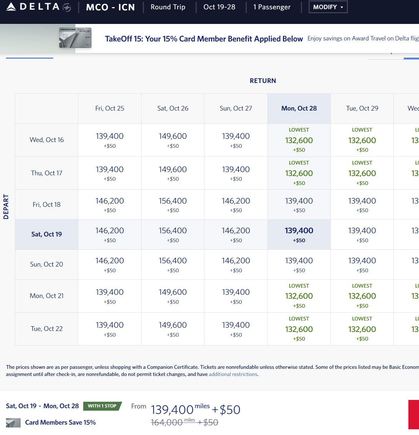
Task: Choose Sun Oct 20 to Sat Oct 26 fare
Action: [x=173, y=264]
